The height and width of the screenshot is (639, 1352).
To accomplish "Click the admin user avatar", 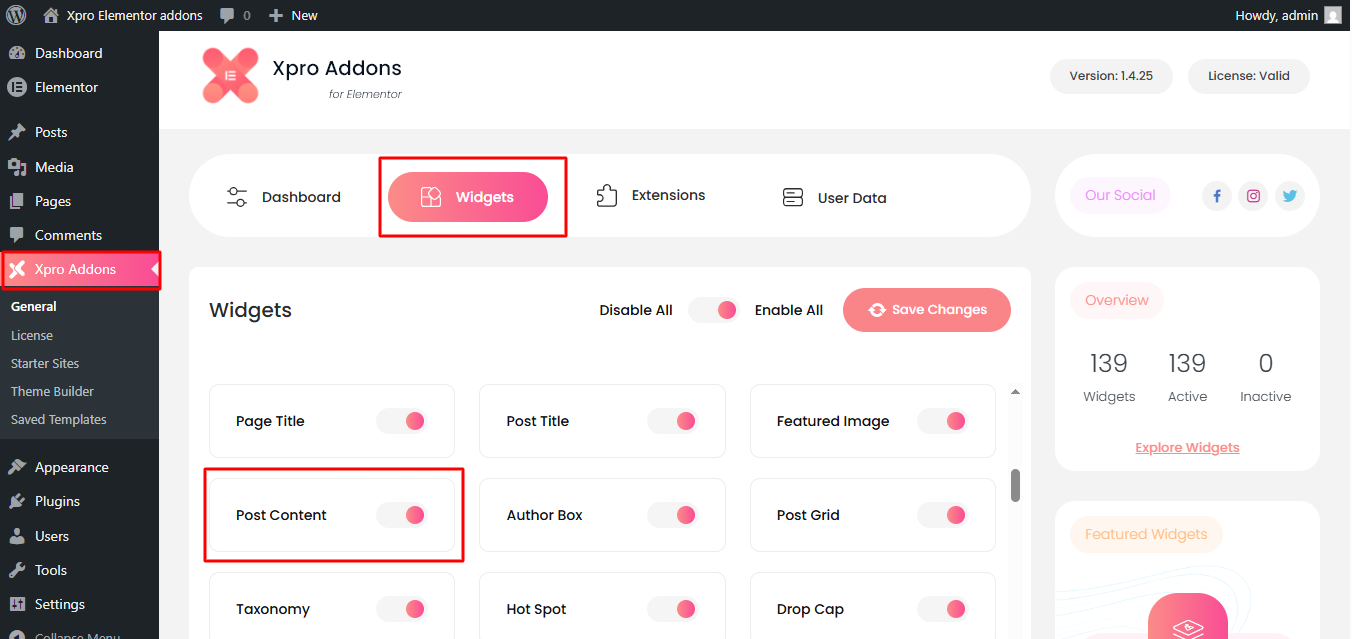I will pos(1332,15).
